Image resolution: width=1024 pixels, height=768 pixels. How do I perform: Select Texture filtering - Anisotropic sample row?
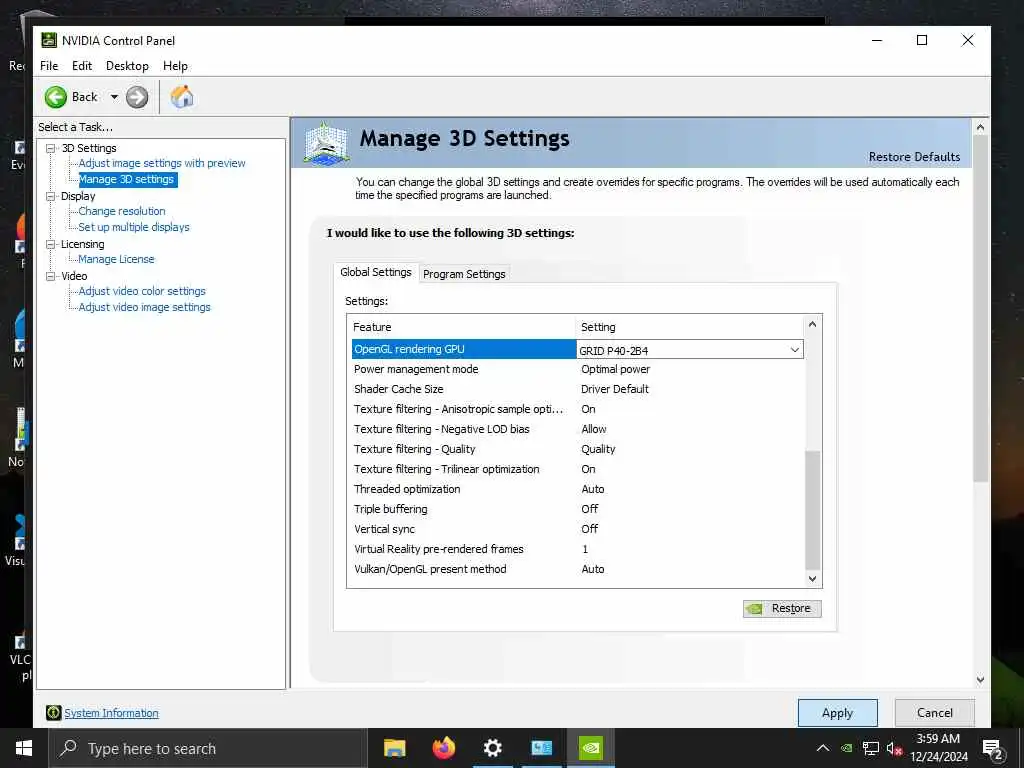(x=578, y=409)
